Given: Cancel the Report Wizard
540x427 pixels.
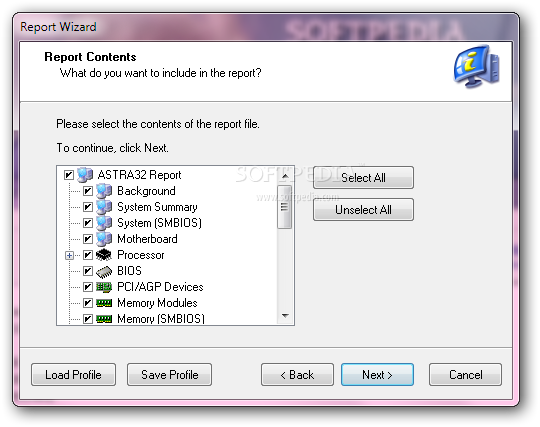Looking at the screenshot, I should pyautogui.click(x=465, y=375).
